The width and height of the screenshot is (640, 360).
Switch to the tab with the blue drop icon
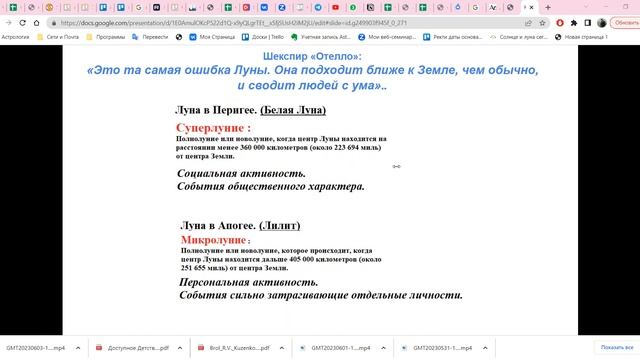(458, 7)
